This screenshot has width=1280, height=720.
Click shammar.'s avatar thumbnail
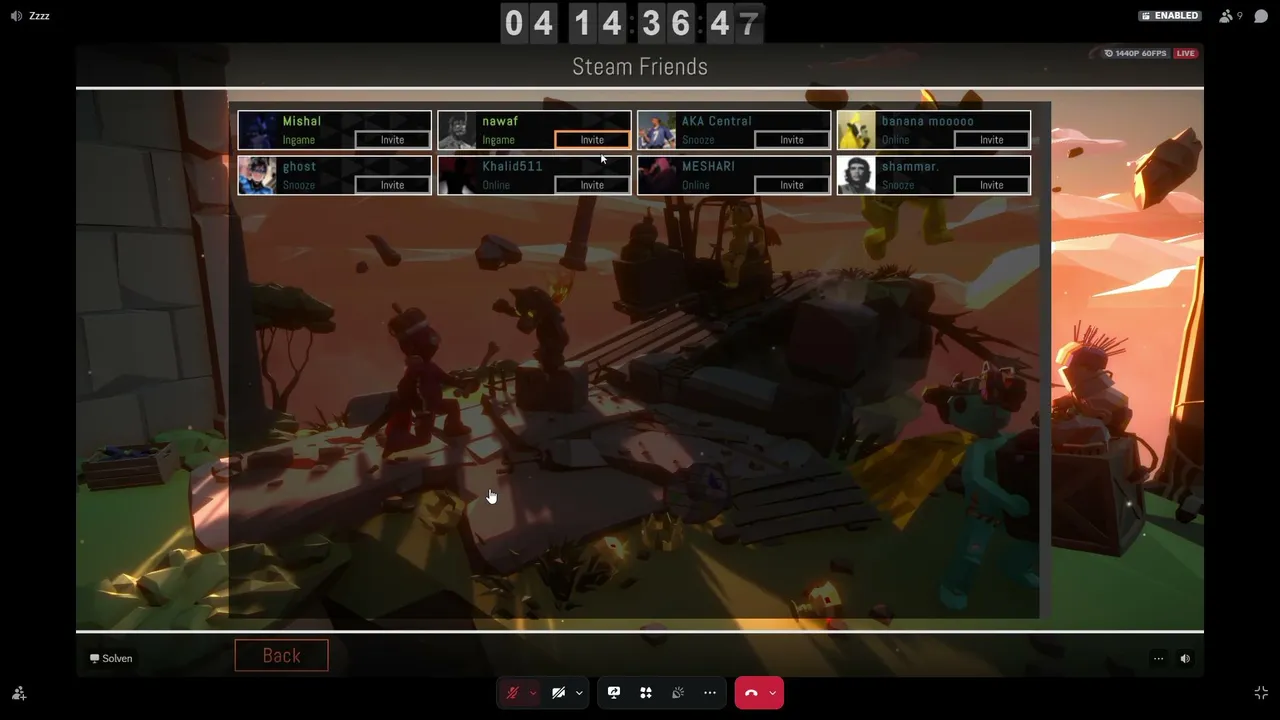point(857,175)
